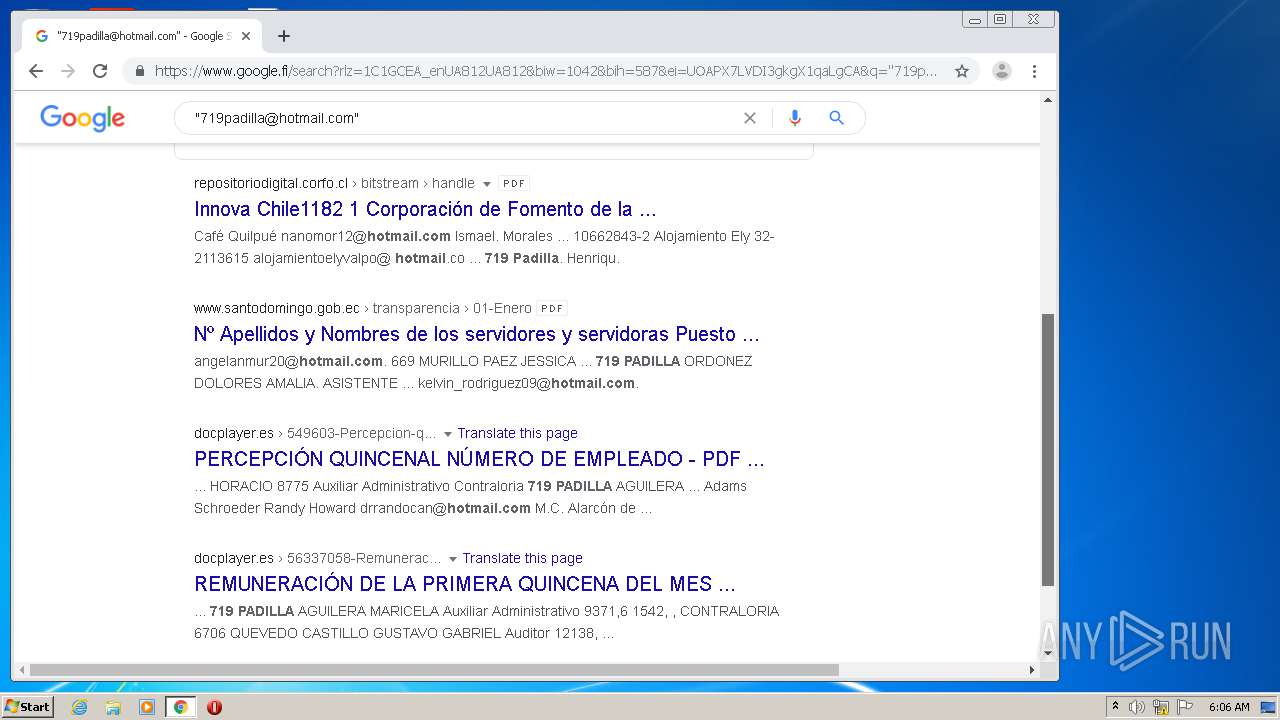Open a new tab with the plus
This screenshot has height=720, width=1280.
(x=284, y=36)
